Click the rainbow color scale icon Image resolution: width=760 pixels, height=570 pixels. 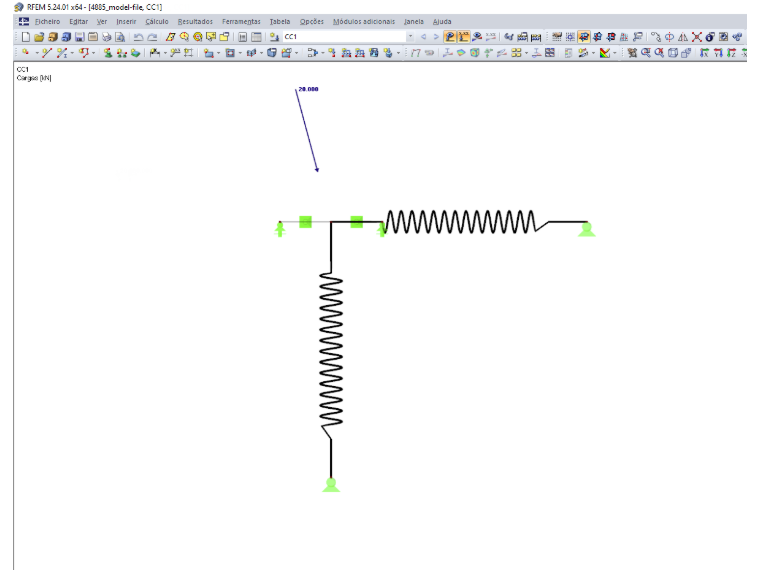pos(604,53)
